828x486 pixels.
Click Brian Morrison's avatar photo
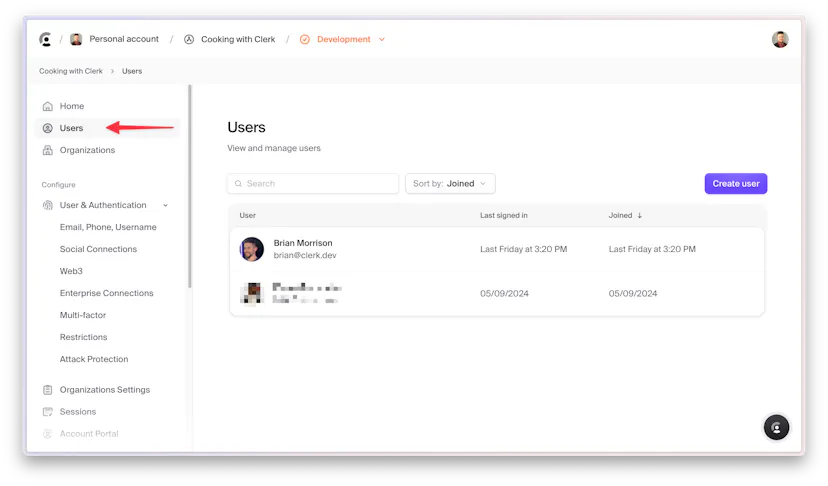(252, 249)
